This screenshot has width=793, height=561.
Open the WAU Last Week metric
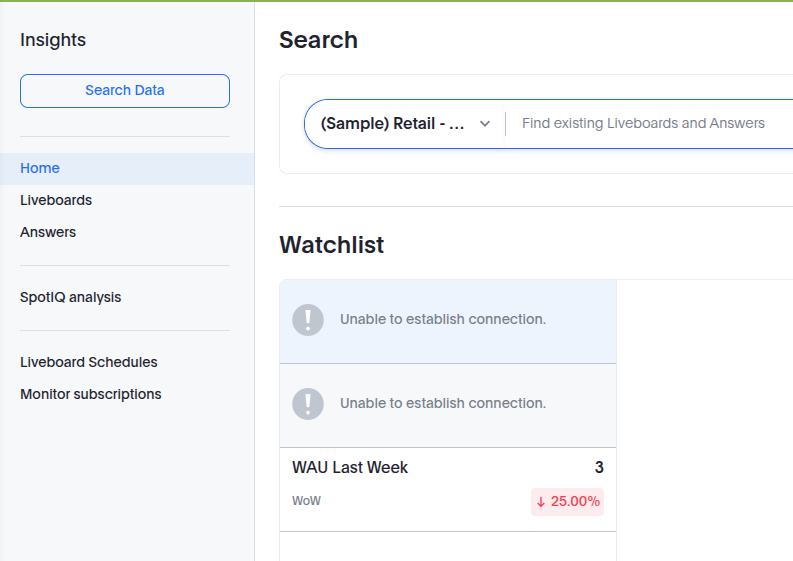point(350,467)
